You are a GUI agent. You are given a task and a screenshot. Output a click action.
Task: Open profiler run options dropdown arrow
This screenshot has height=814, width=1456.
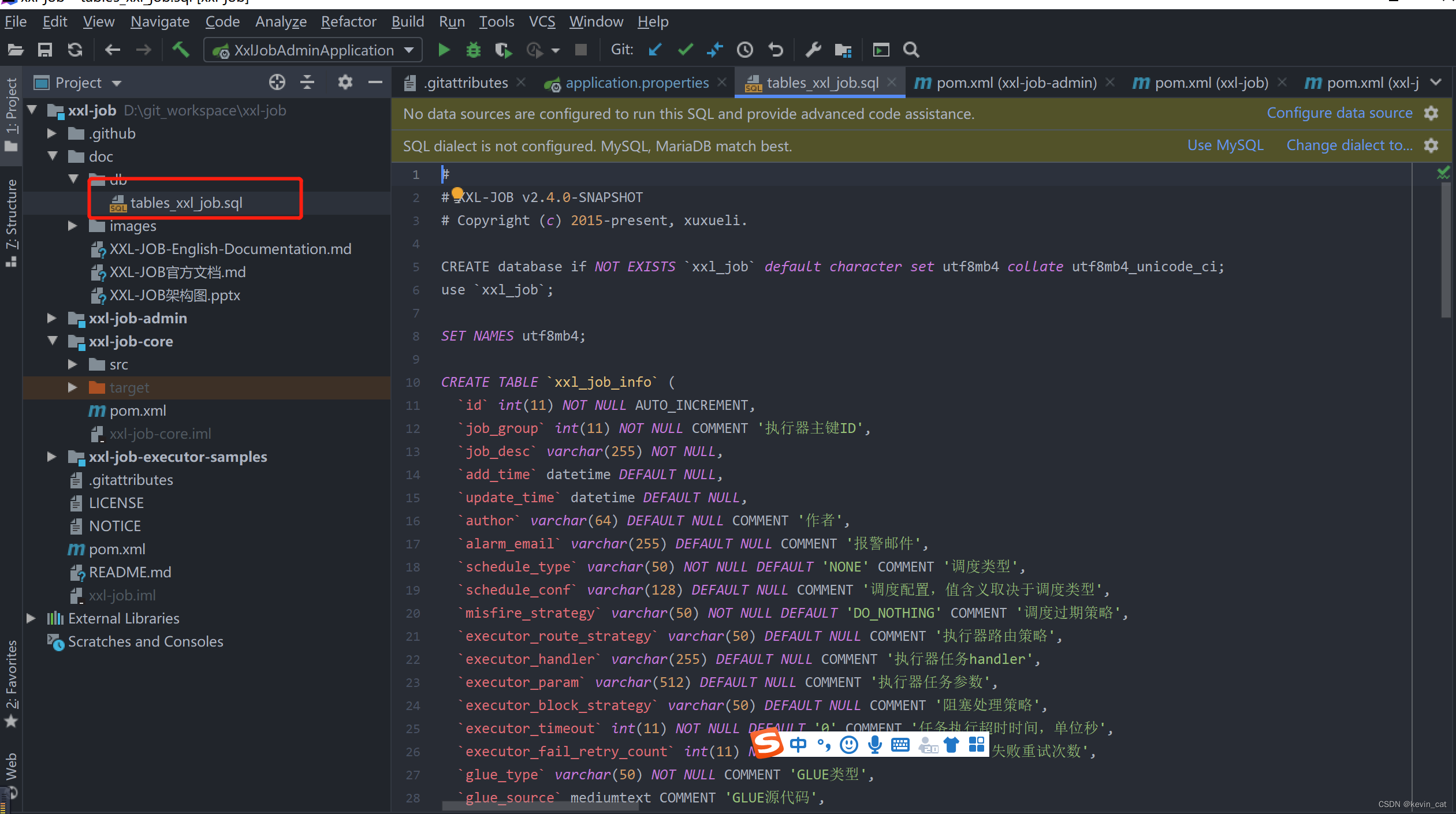coord(556,51)
